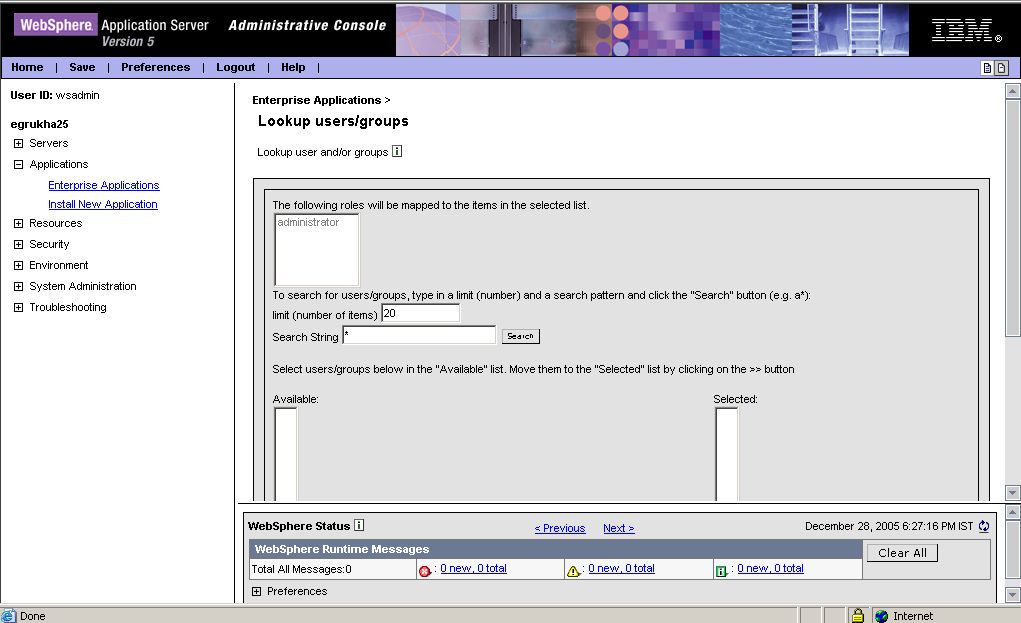Expand the Troubleshooting tree node
This screenshot has height=623, width=1021.
point(18,307)
